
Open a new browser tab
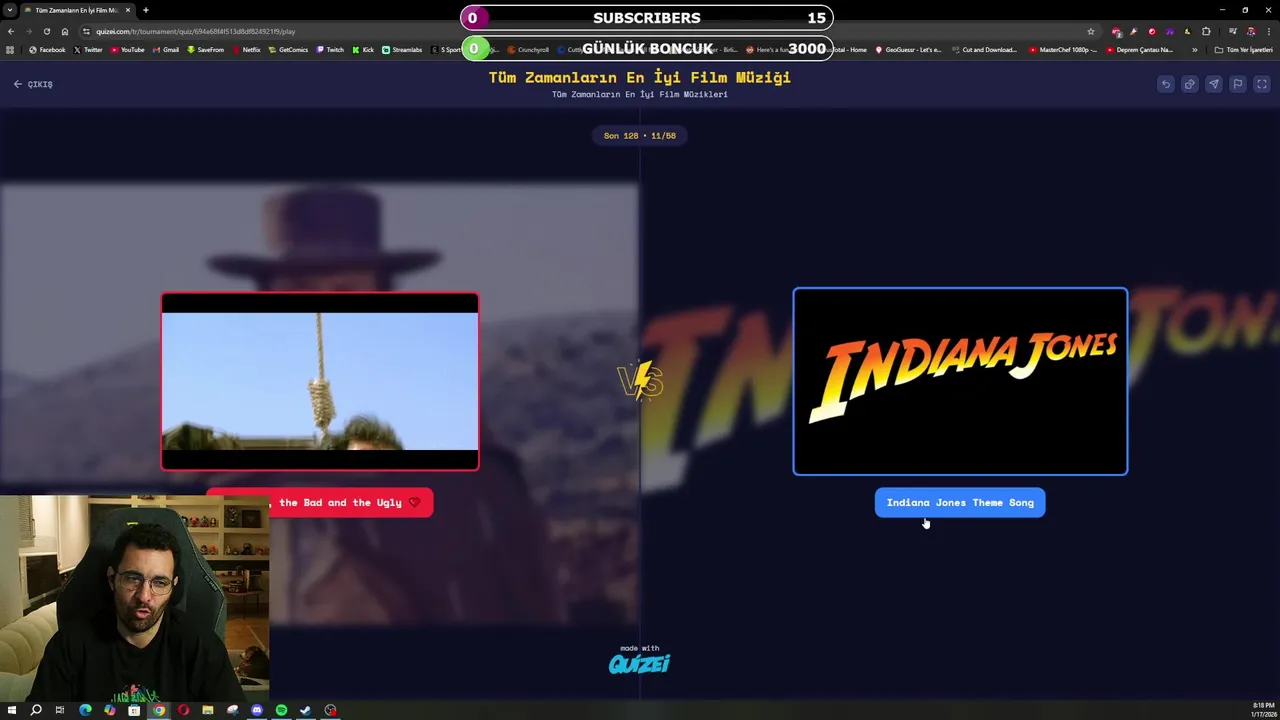[x=146, y=10]
